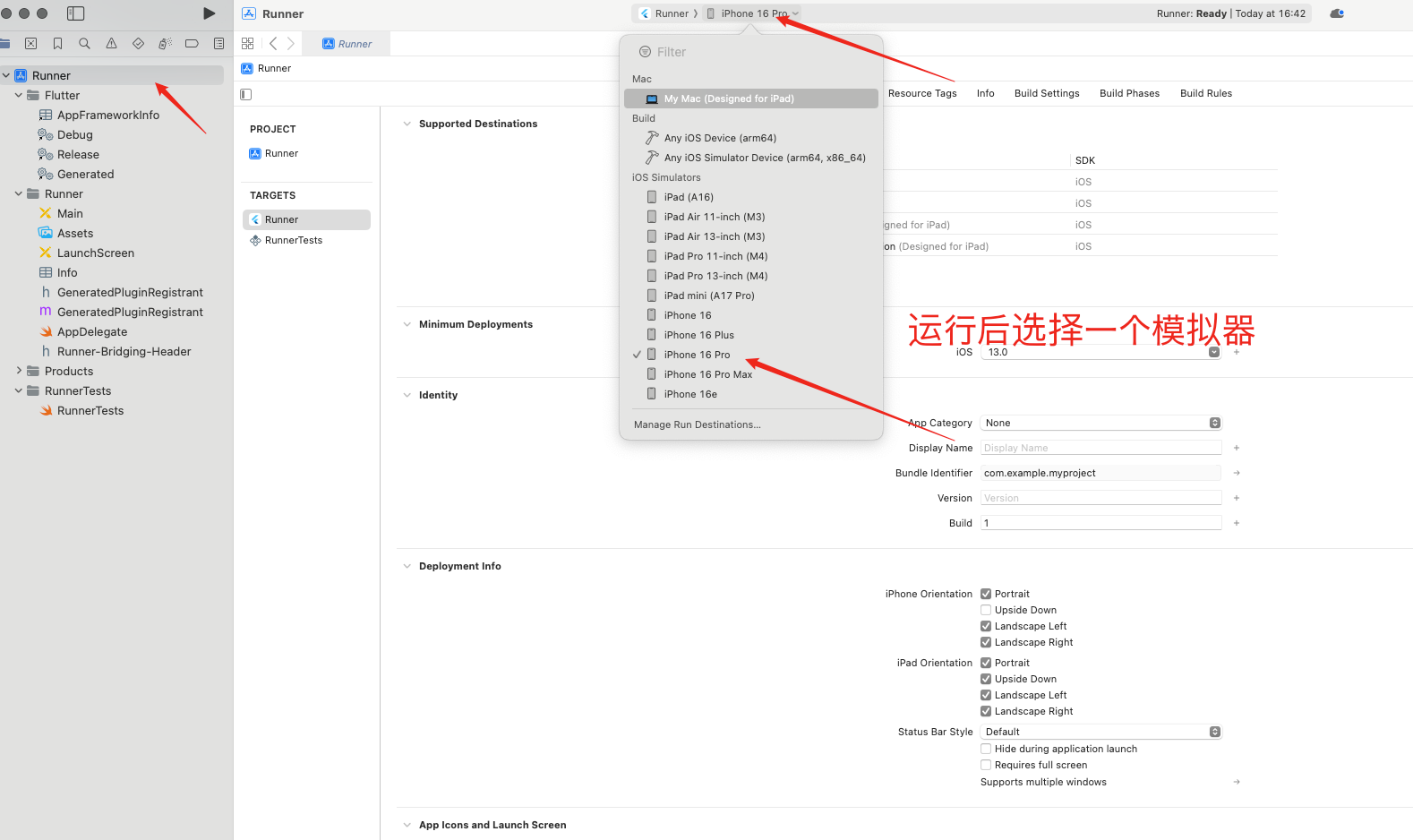This screenshot has height=840, width=1413.
Task: Enable Requires full screen checkbox
Action: tap(986, 765)
